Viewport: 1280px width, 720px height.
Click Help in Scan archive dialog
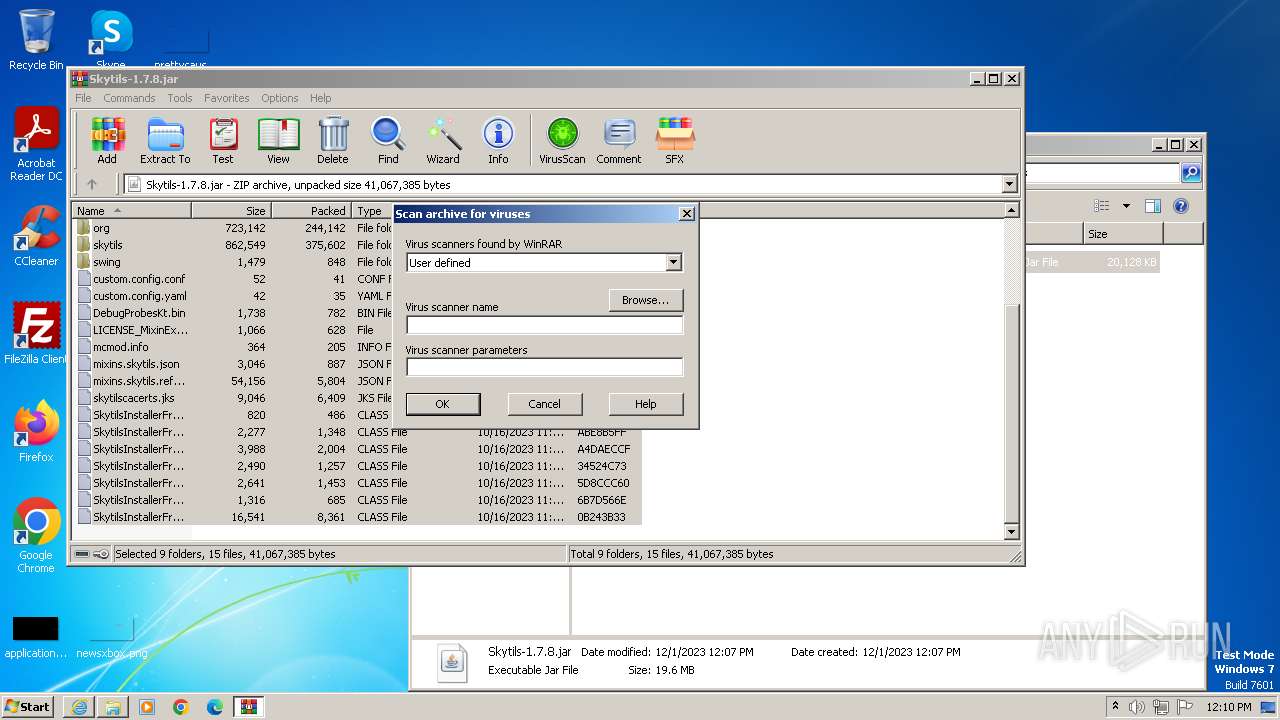tap(646, 404)
